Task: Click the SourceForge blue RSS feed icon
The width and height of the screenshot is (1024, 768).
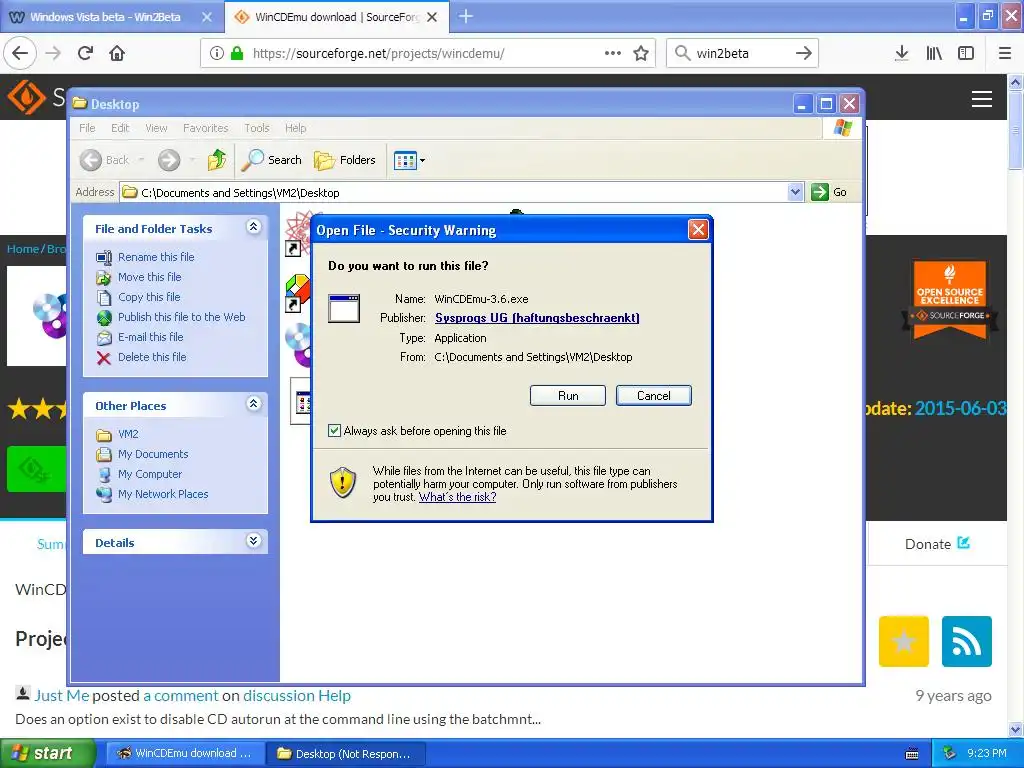Action: click(x=967, y=641)
